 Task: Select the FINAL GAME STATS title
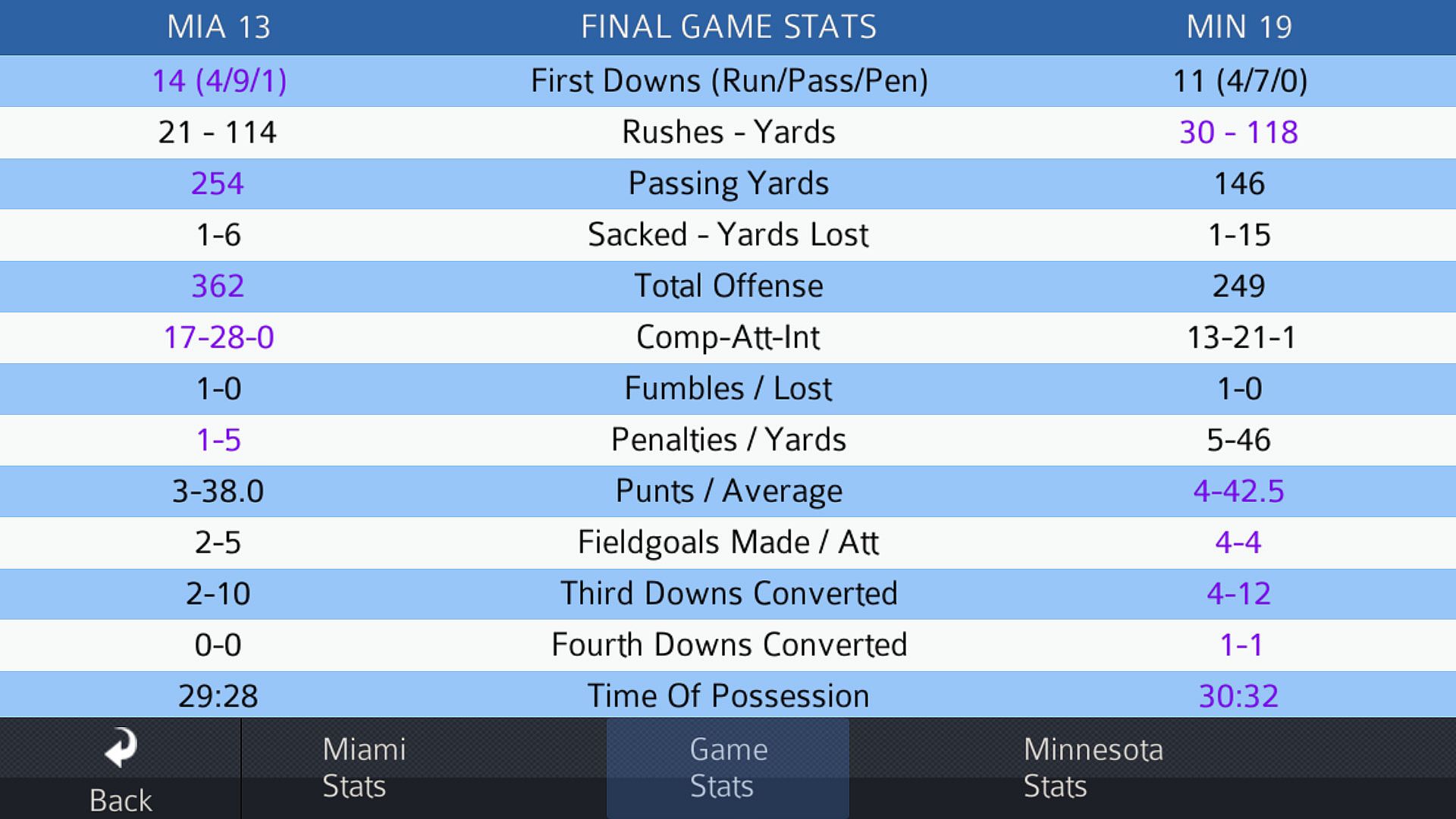tap(728, 27)
